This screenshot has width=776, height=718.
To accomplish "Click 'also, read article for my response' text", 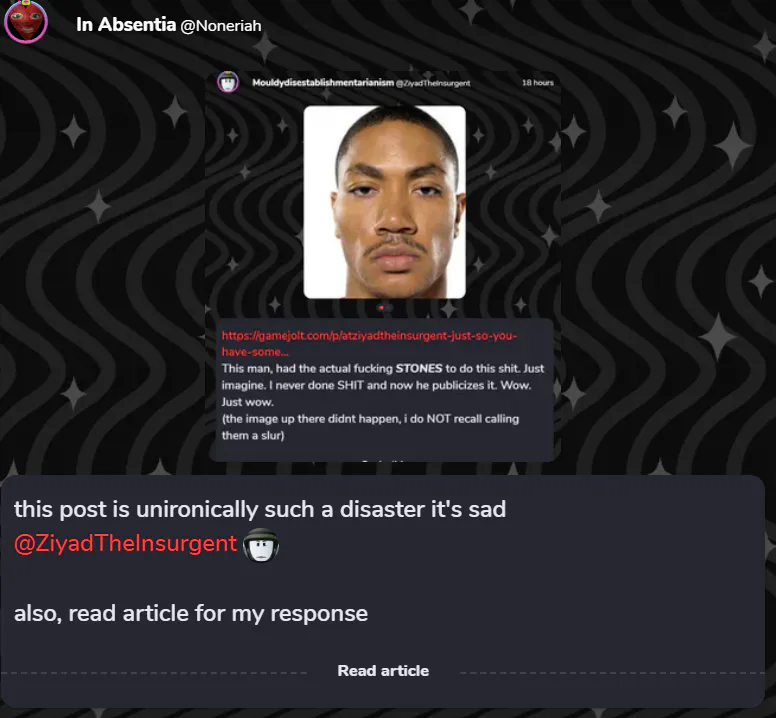I will click(191, 614).
